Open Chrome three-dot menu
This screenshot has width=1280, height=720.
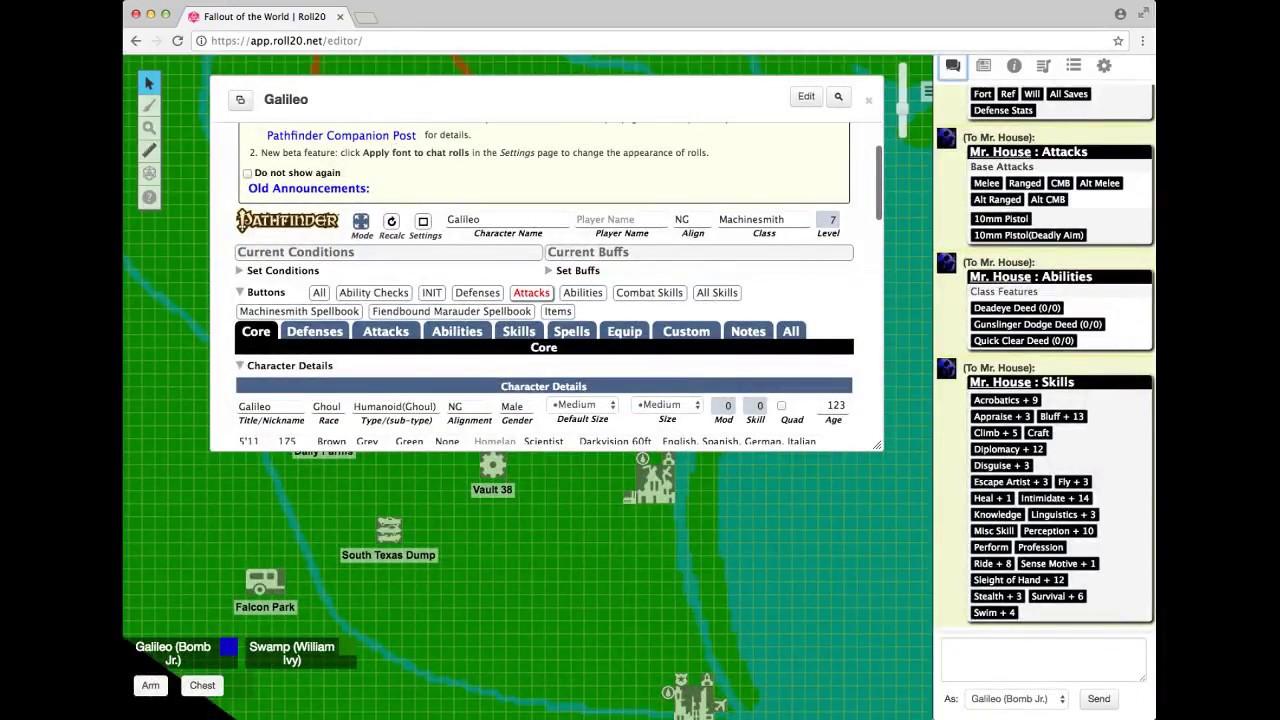(x=1142, y=41)
